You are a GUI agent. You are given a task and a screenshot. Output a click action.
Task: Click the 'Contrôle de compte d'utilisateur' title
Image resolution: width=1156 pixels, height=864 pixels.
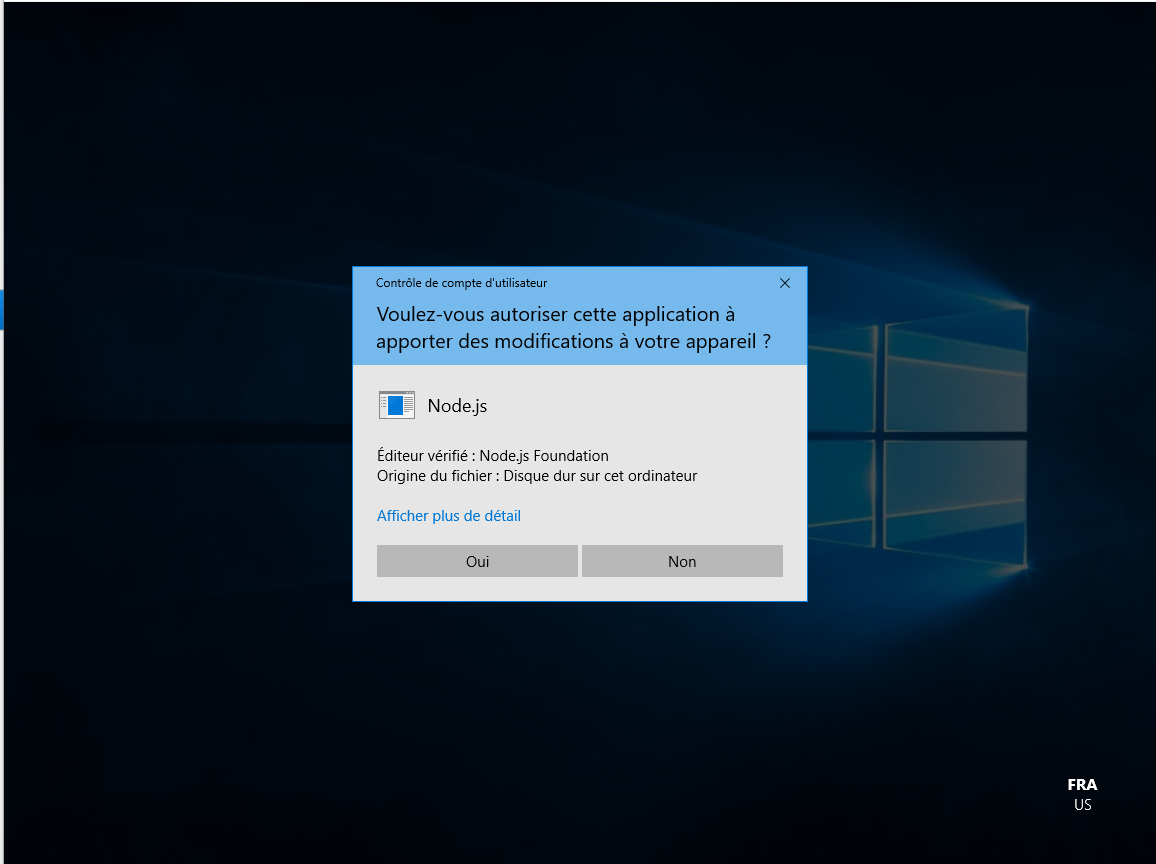[x=462, y=283]
